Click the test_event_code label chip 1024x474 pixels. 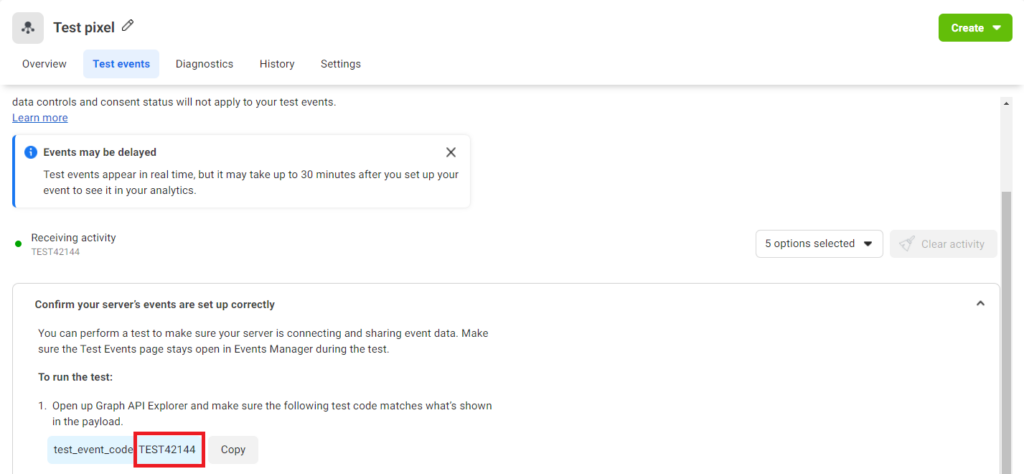91,450
